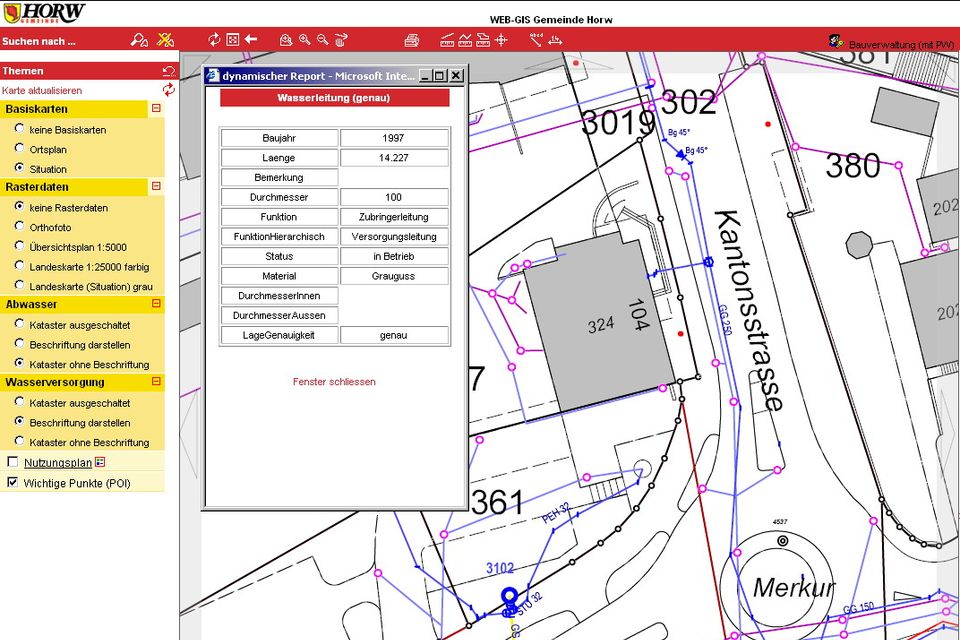Enable the Nutzungsplan checkbox
This screenshot has width=960, height=640.
[x=13, y=462]
